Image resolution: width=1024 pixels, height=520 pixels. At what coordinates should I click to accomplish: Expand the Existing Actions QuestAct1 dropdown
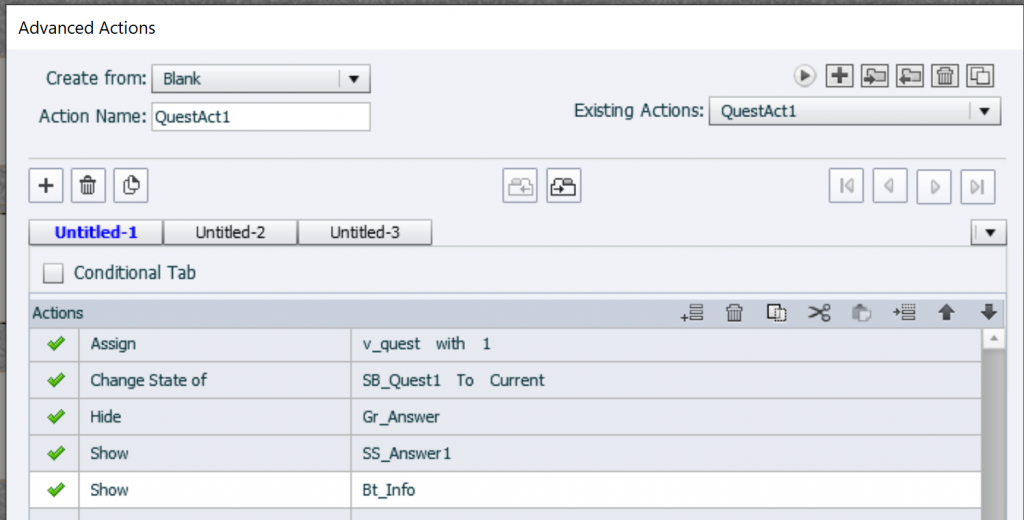pos(984,112)
